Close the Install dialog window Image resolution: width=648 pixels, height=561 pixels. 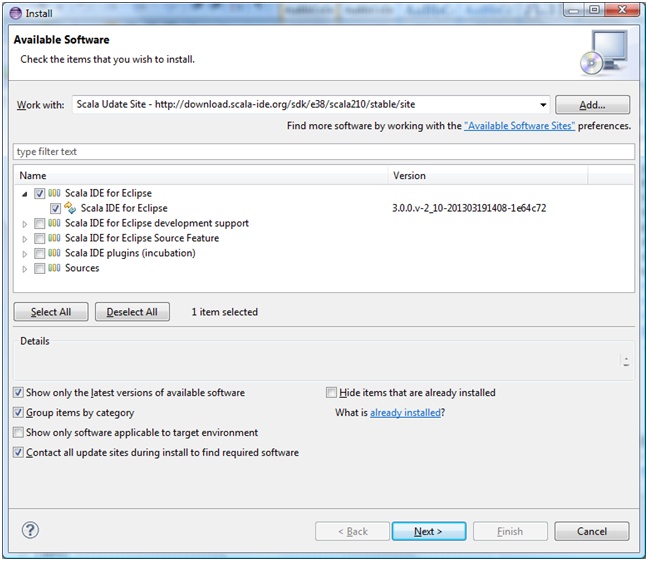click(x=622, y=10)
